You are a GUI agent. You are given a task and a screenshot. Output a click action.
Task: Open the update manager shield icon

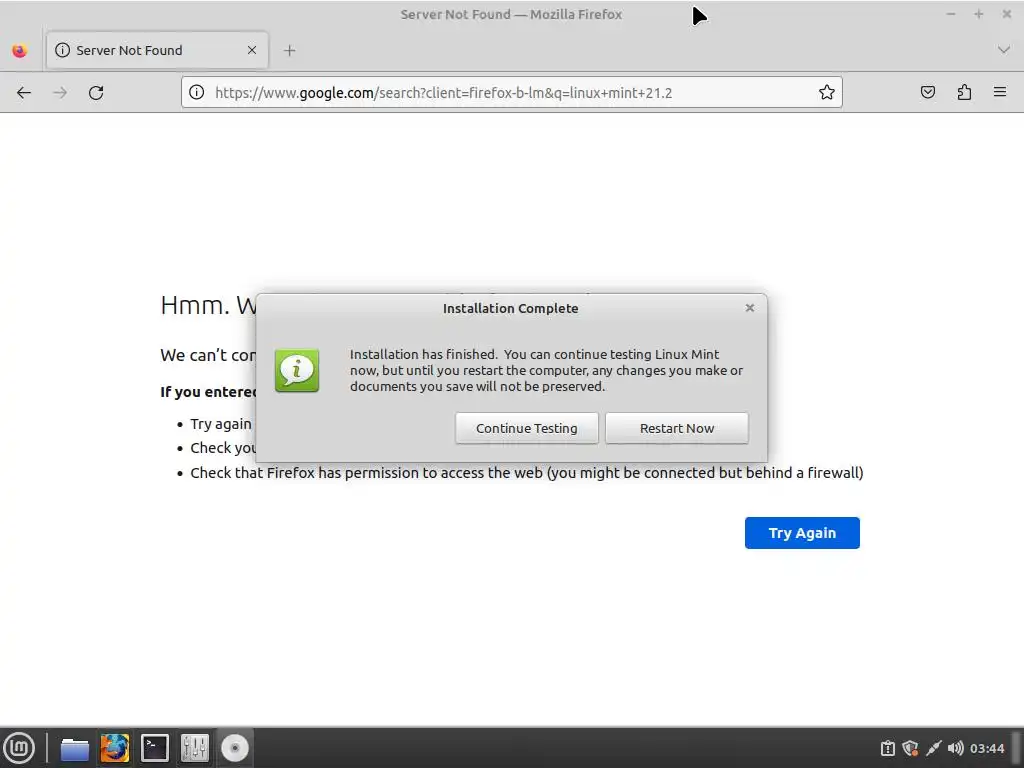[x=910, y=748]
